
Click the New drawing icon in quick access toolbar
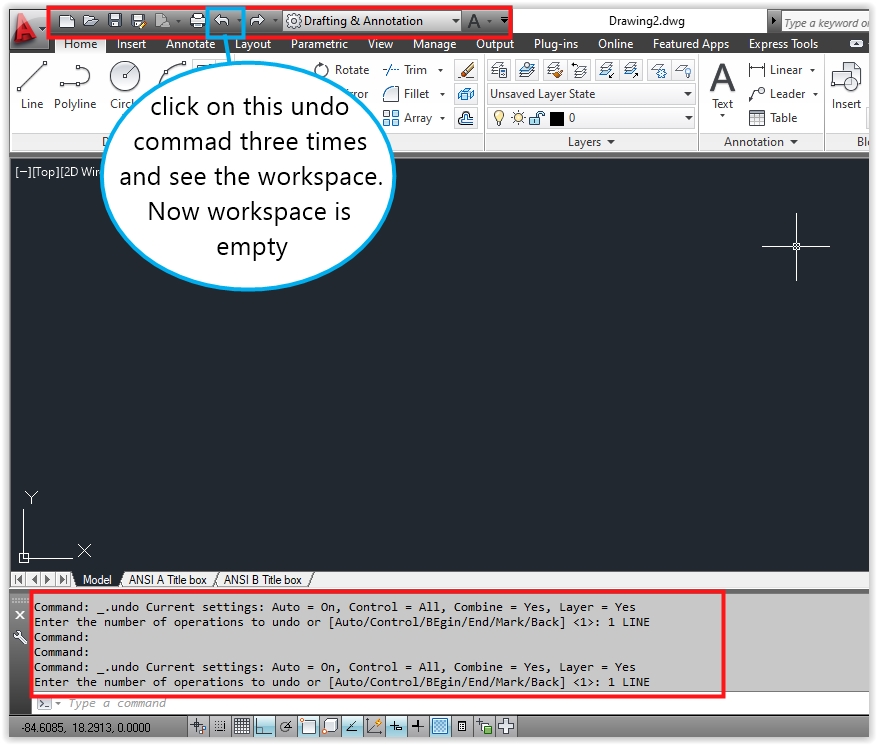67,21
